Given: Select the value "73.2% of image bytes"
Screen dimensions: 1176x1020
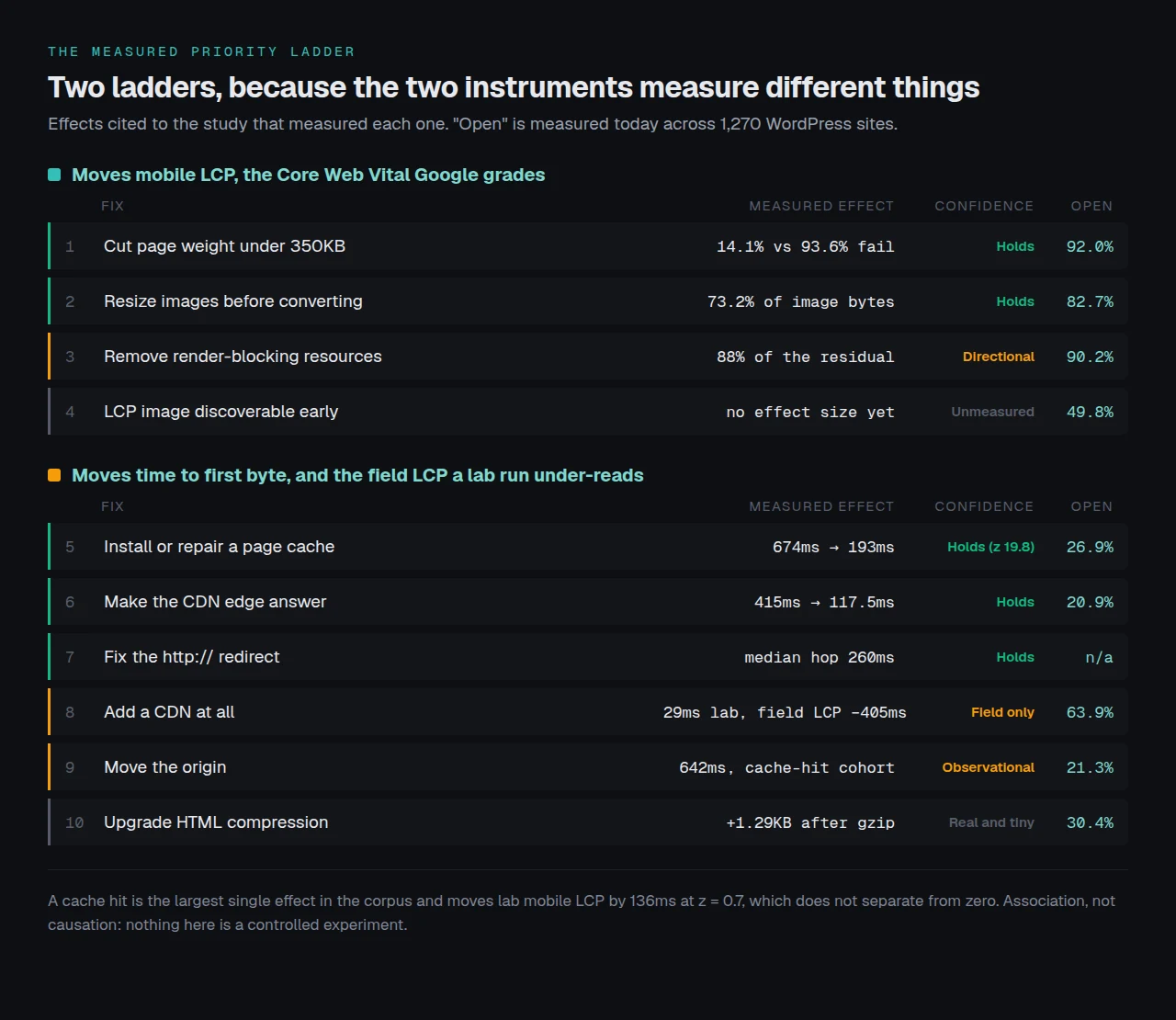Looking at the screenshot, I should pos(800,301).
